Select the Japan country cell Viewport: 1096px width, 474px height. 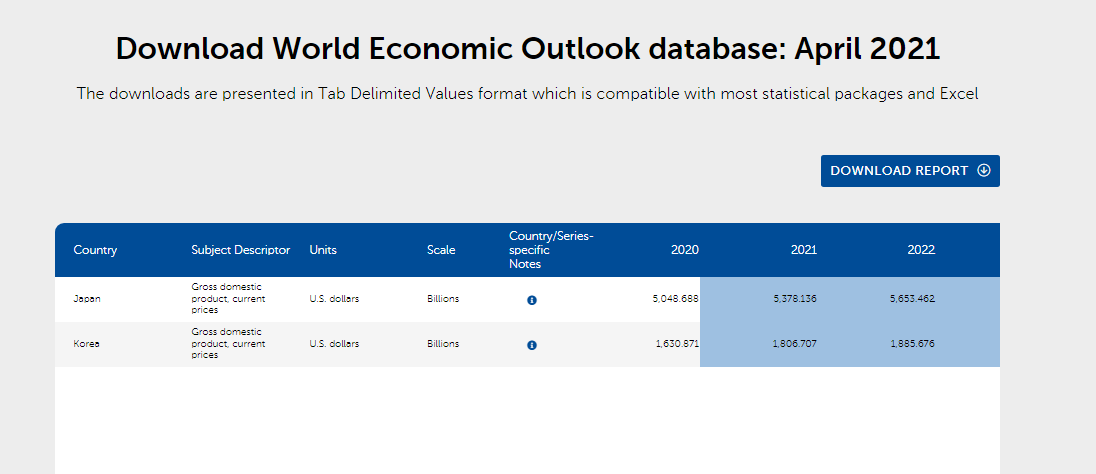tap(87, 299)
